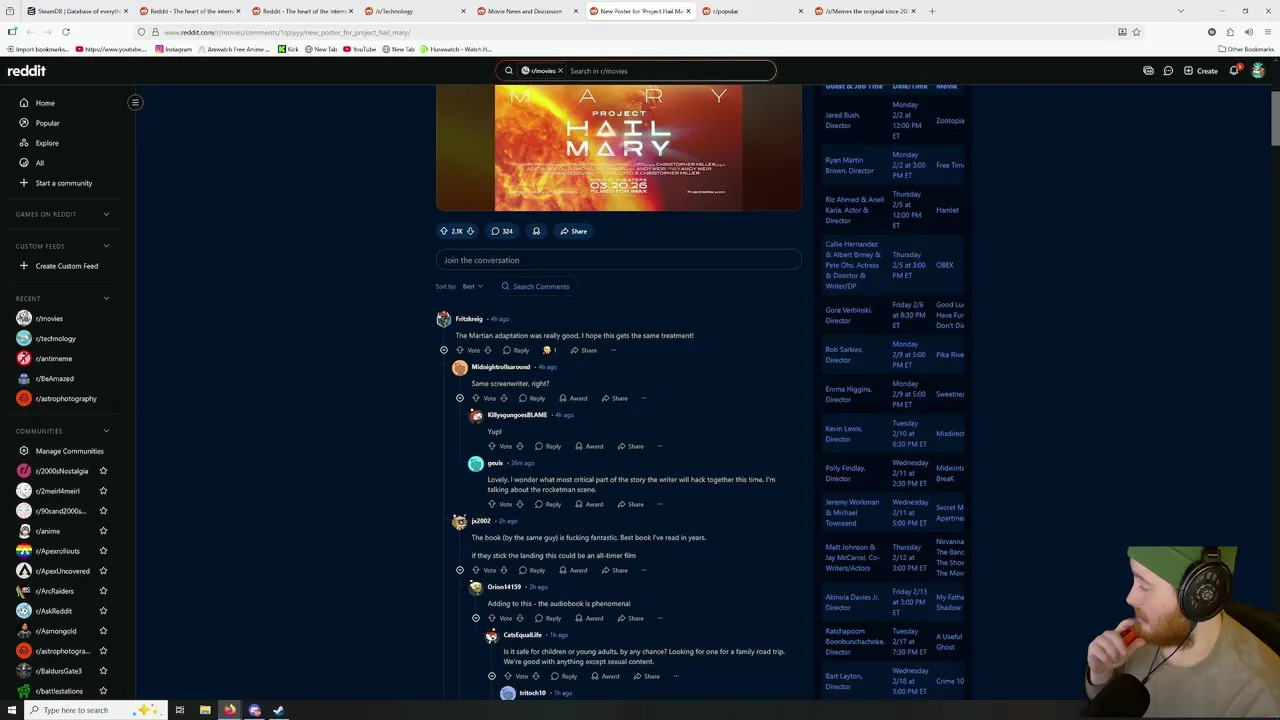Collapse Midnightrollsaround's comment thread
Screen dimensions: 1280x720
point(460,398)
